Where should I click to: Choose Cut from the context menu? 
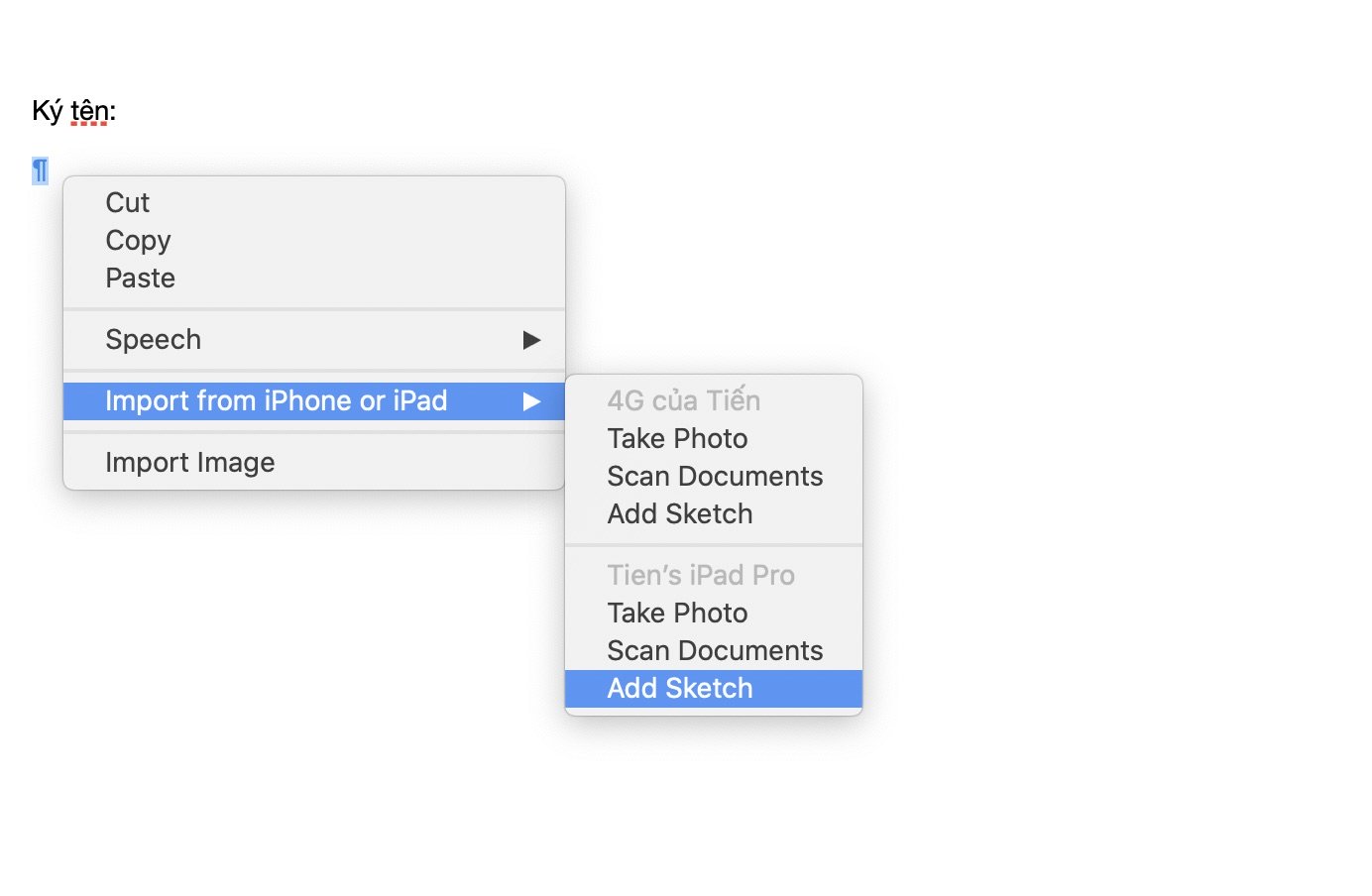tap(313, 202)
